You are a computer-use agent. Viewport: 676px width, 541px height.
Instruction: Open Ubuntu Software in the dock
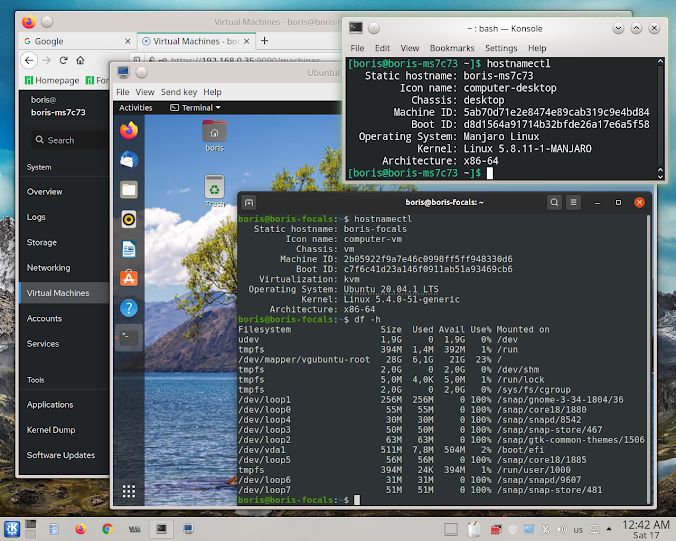click(x=129, y=278)
